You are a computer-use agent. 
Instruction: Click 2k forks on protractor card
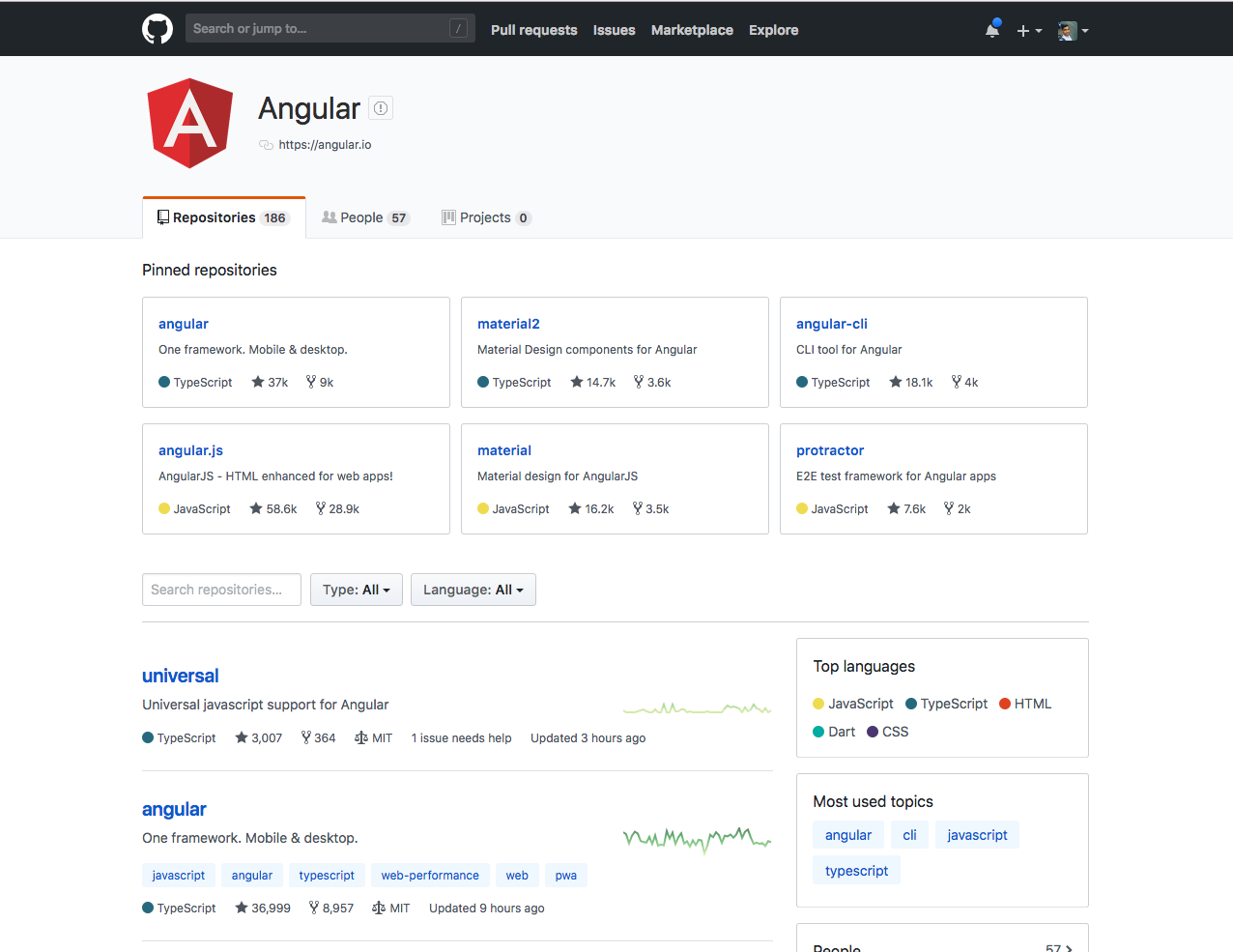click(957, 508)
